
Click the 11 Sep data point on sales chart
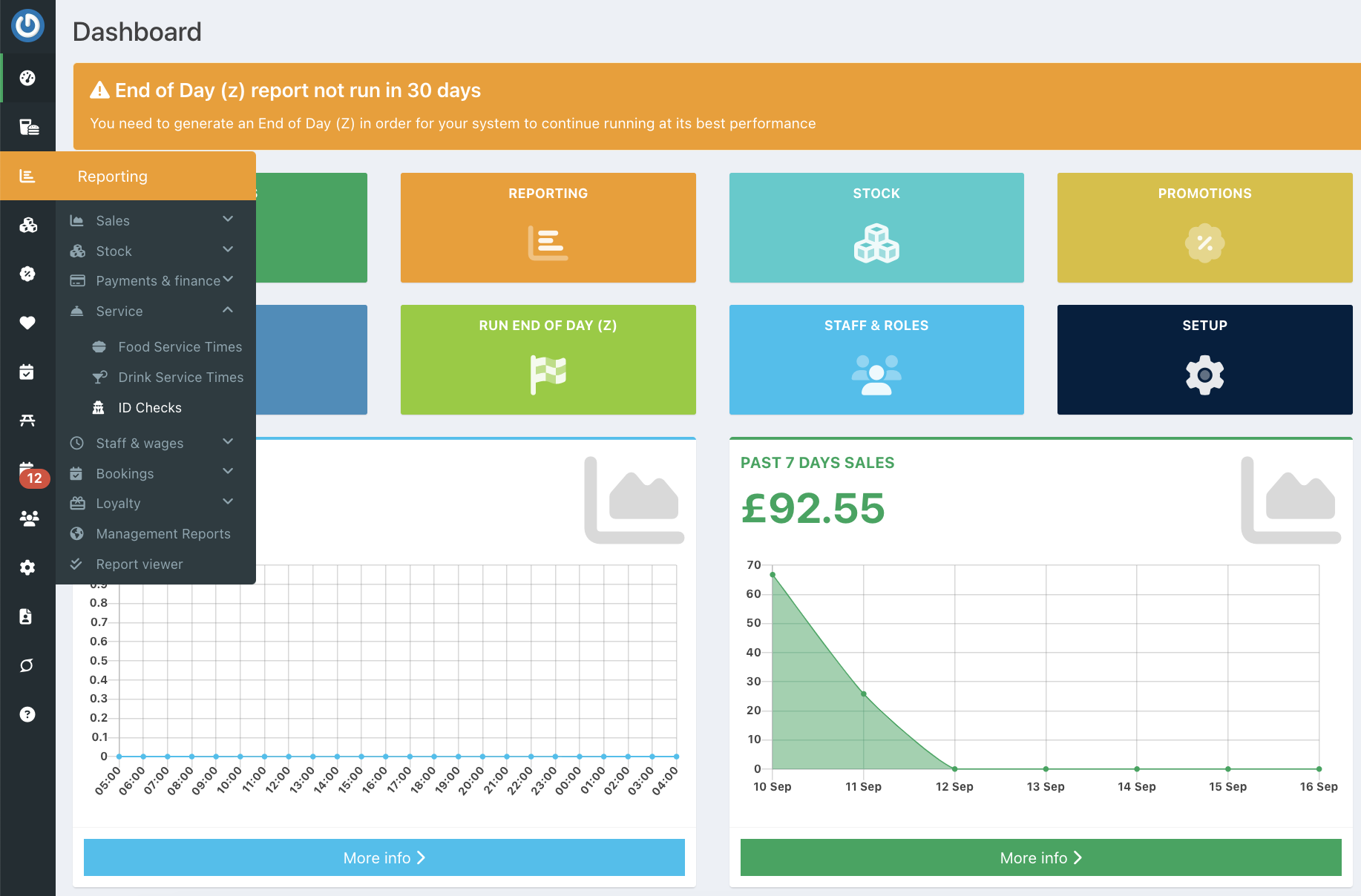coord(864,694)
